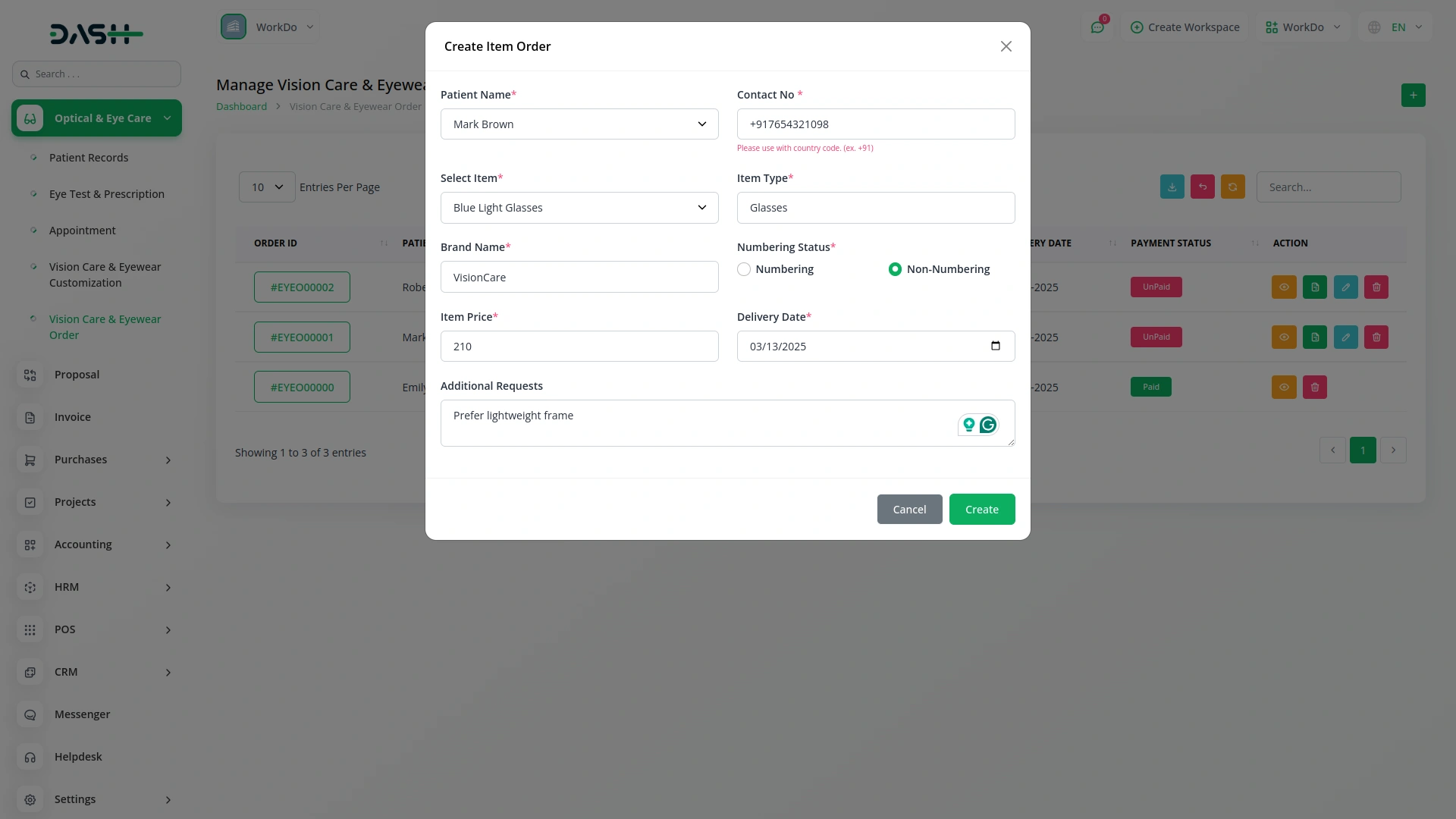Select the Non-Numbering radio option
1456x819 pixels.
coord(895,269)
